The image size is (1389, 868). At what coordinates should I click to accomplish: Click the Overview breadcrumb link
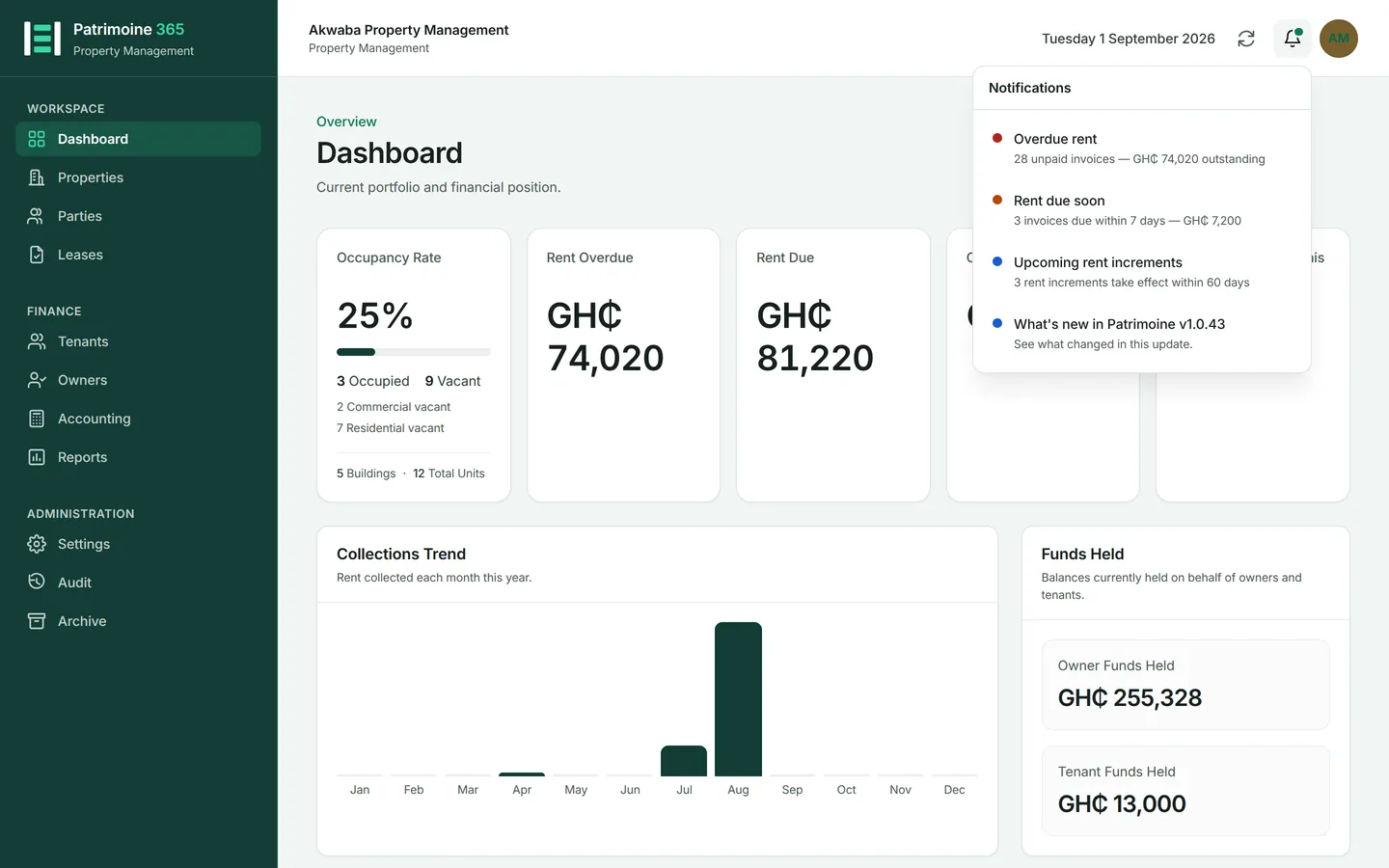346,122
